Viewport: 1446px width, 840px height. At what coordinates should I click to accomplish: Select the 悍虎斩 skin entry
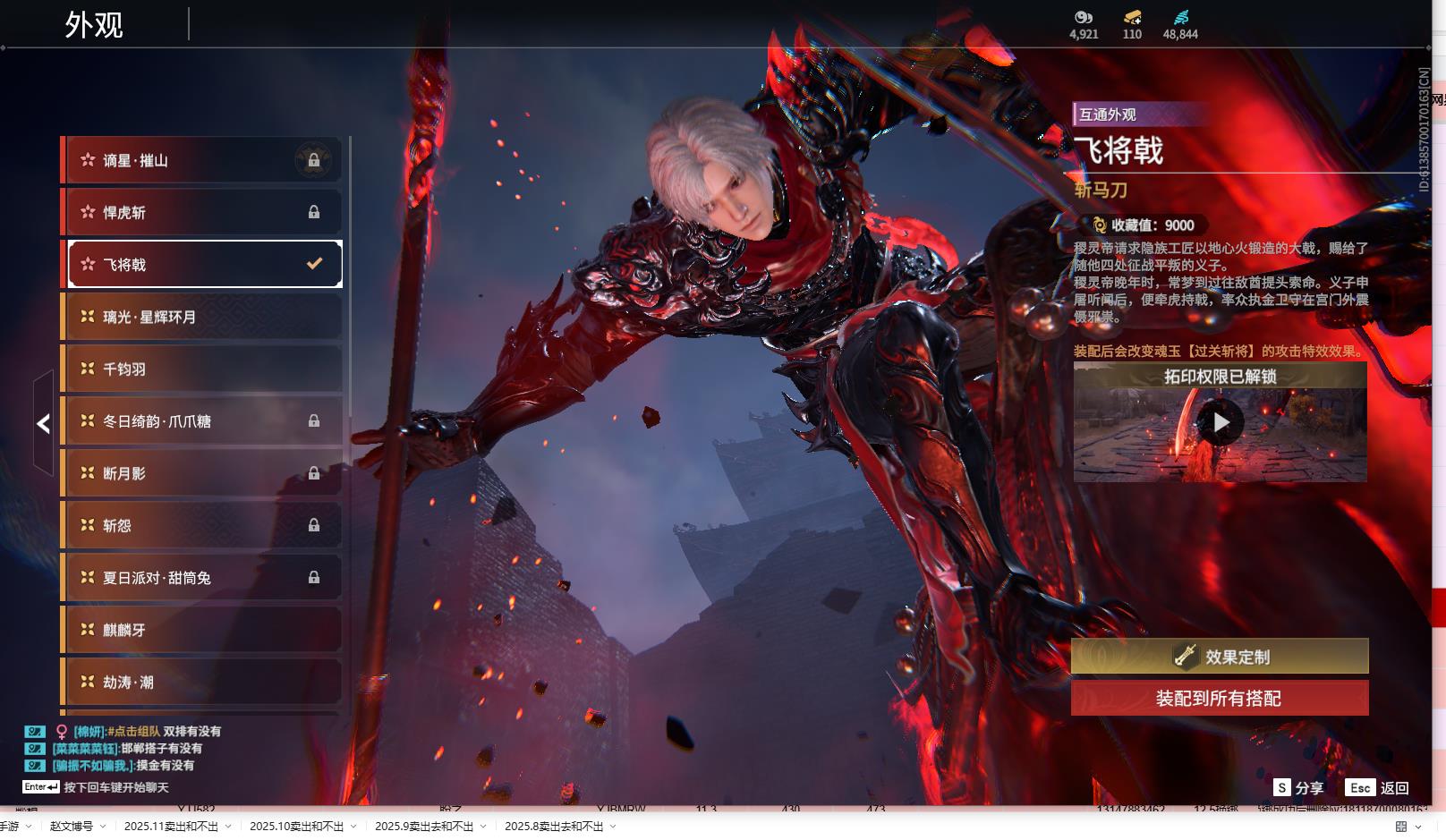point(202,212)
